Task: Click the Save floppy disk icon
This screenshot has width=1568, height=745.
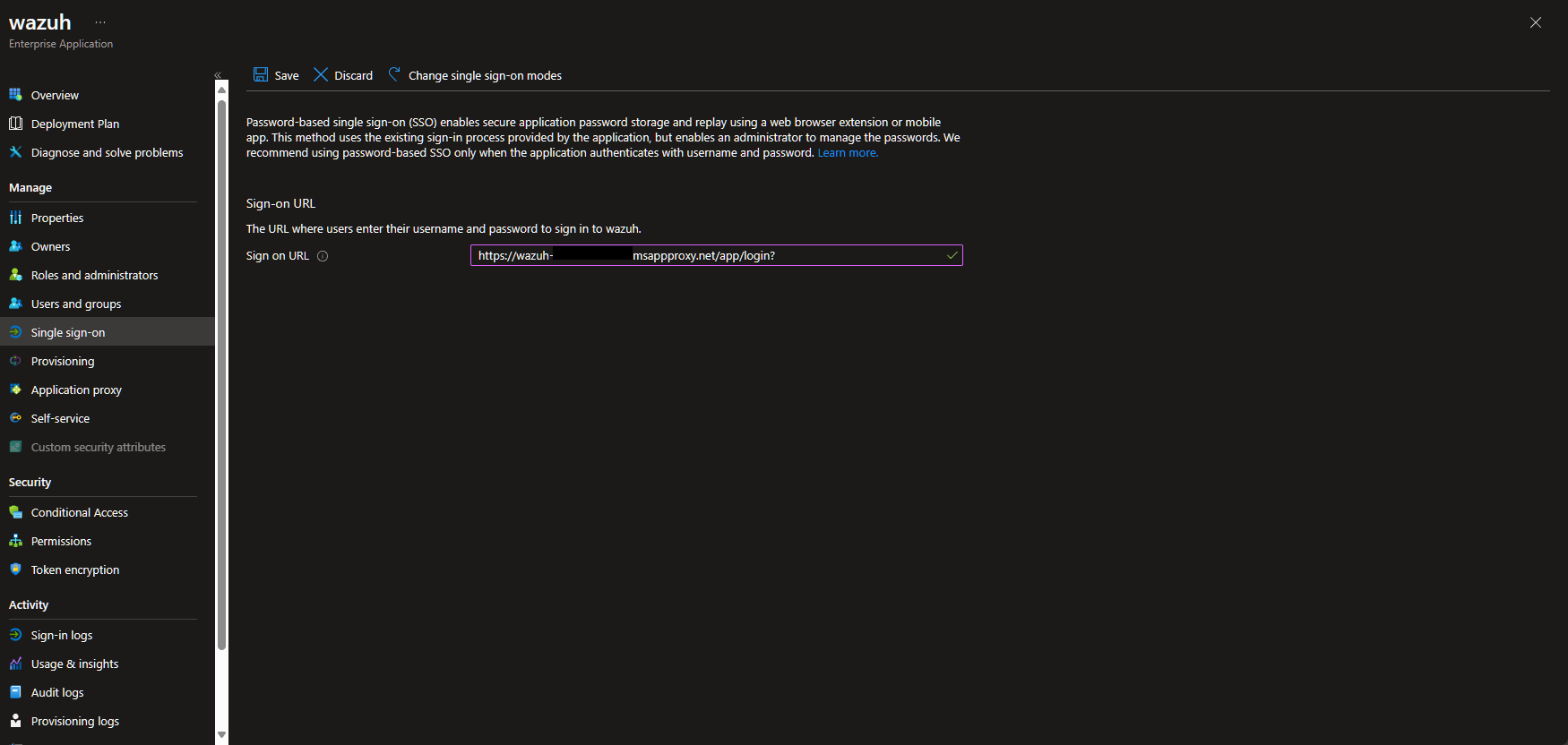Action: pyautogui.click(x=261, y=74)
